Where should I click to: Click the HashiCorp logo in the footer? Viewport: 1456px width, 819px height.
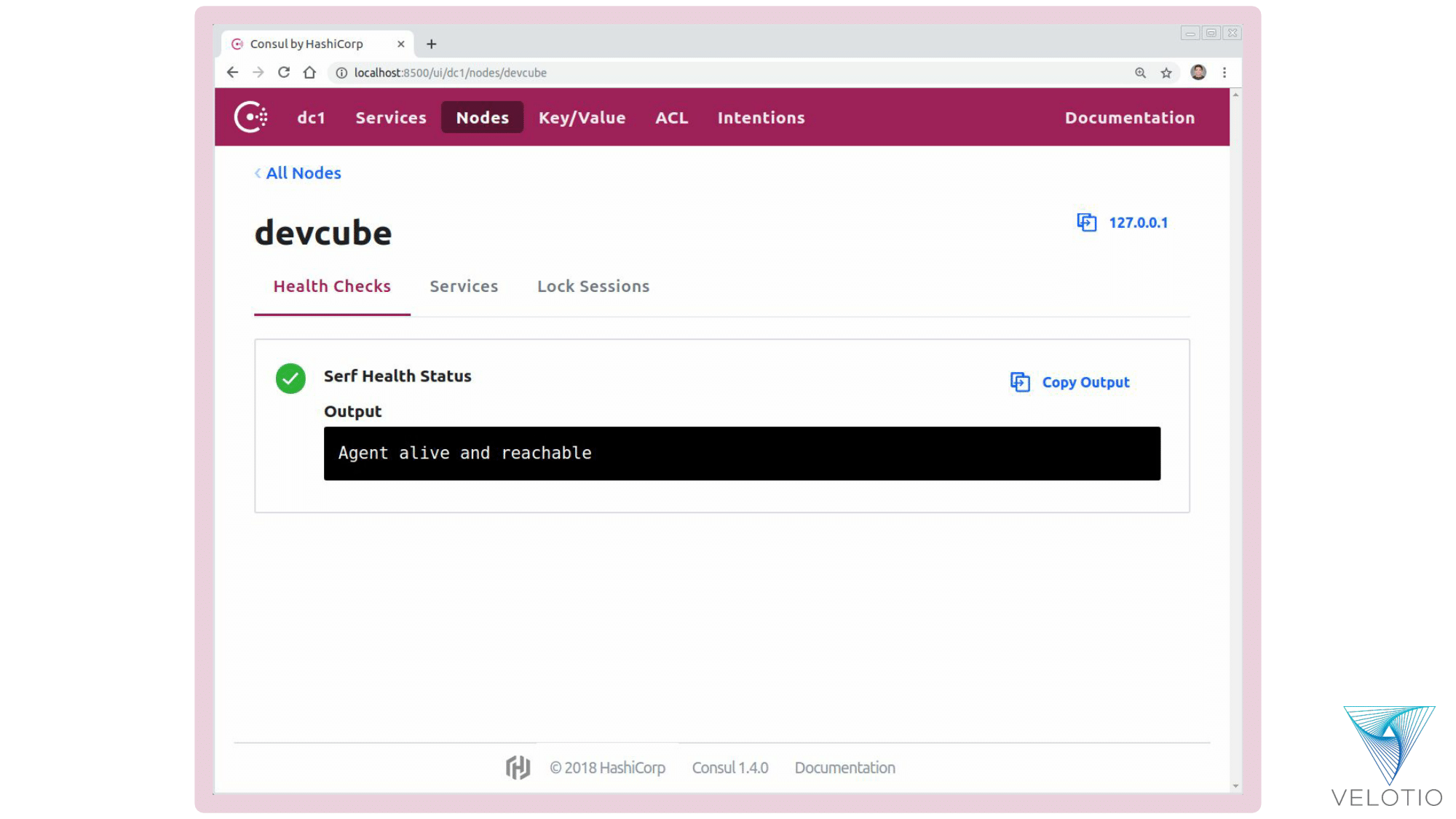pyautogui.click(x=518, y=767)
